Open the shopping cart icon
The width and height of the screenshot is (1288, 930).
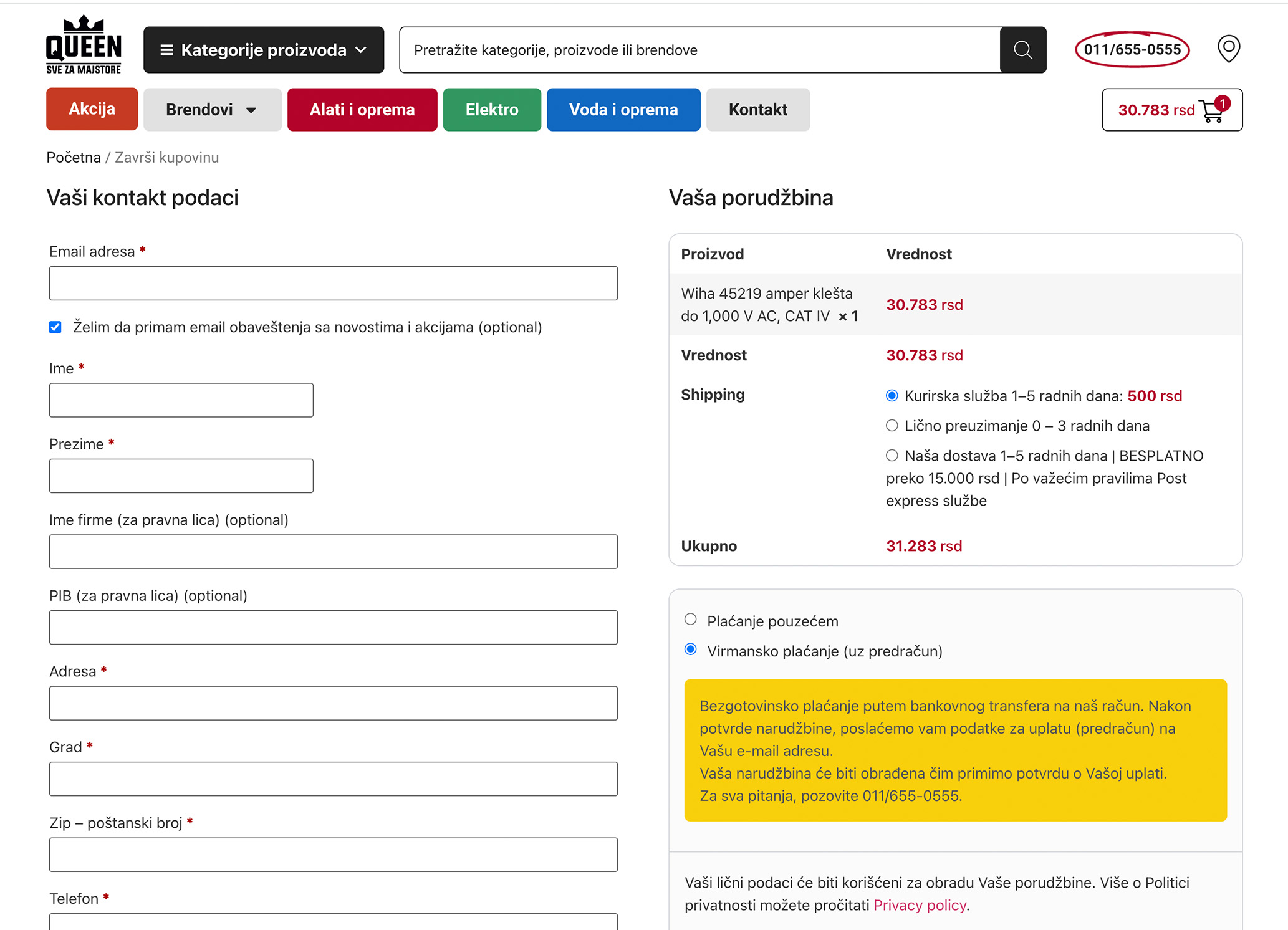pyautogui.click(x=1213, y=111)
